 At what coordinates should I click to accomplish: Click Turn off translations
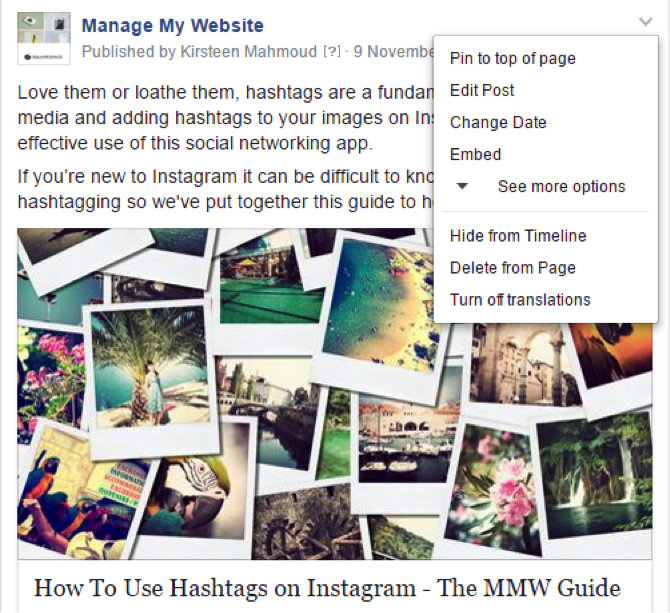(x=520, y=300)
